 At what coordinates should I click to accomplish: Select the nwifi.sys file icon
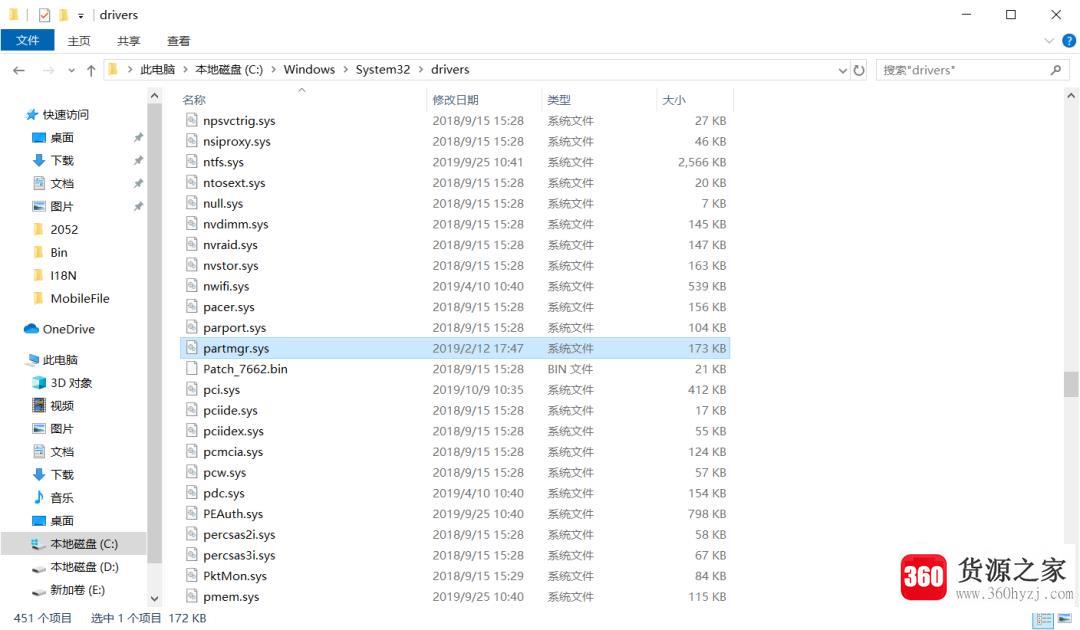tap(191, 285)
